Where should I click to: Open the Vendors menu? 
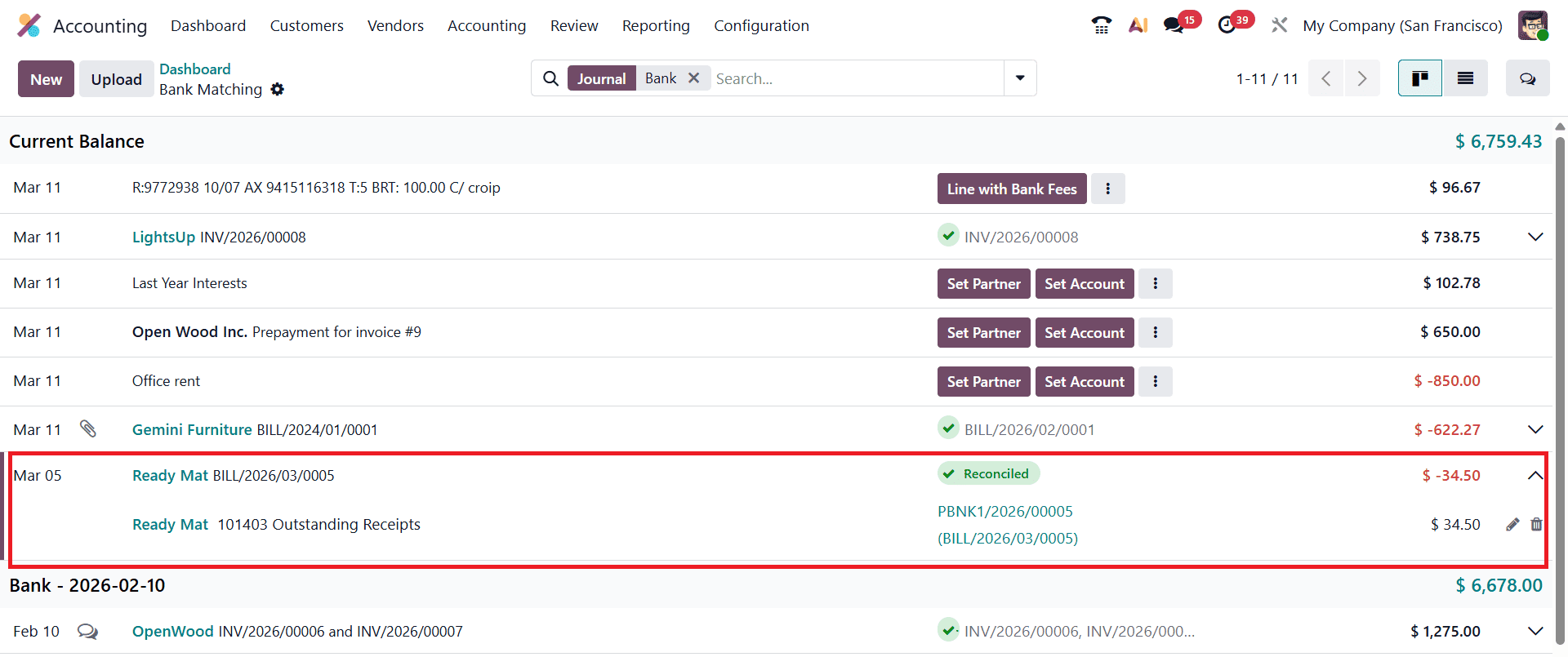(395, 25)
